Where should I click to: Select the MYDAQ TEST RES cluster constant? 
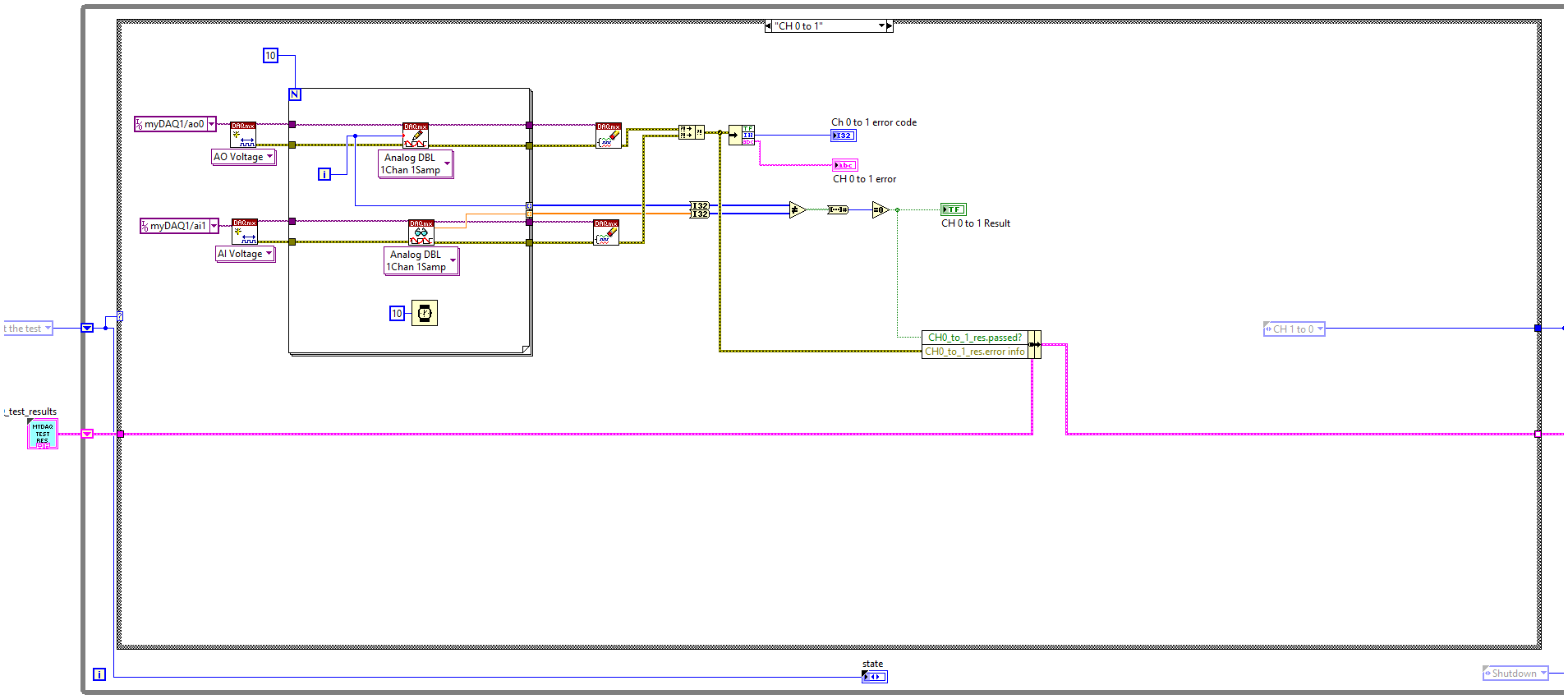(x=43, y=434)
